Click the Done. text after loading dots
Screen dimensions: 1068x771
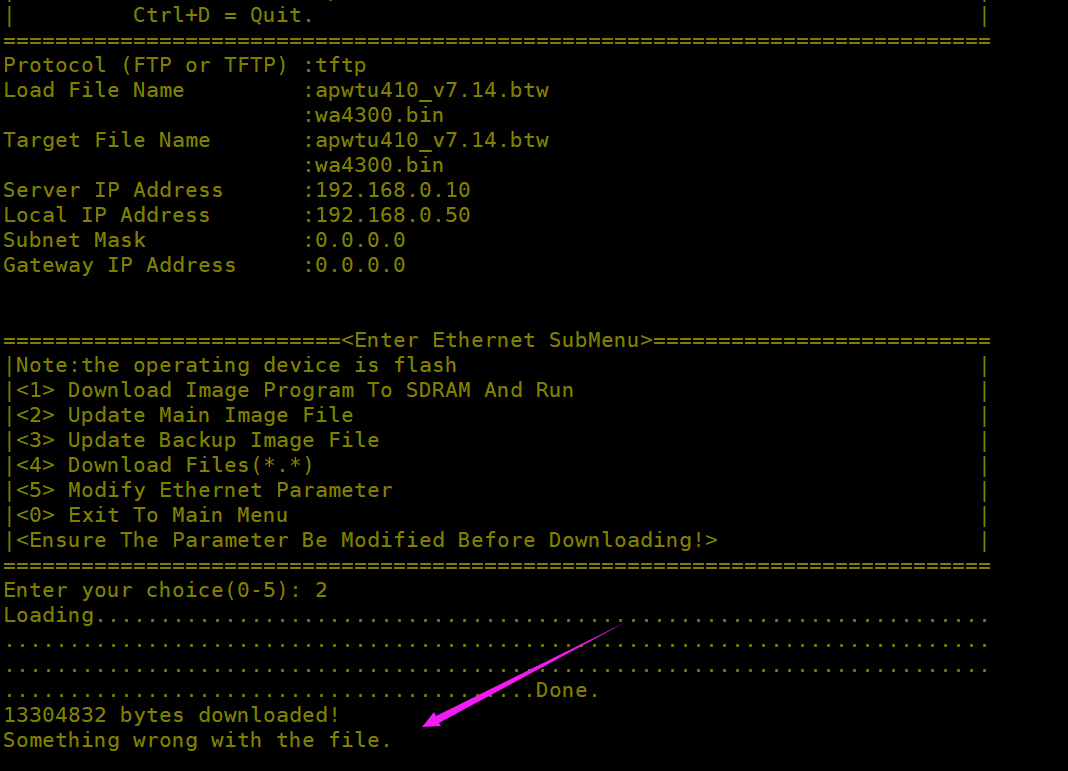(567, 690)
